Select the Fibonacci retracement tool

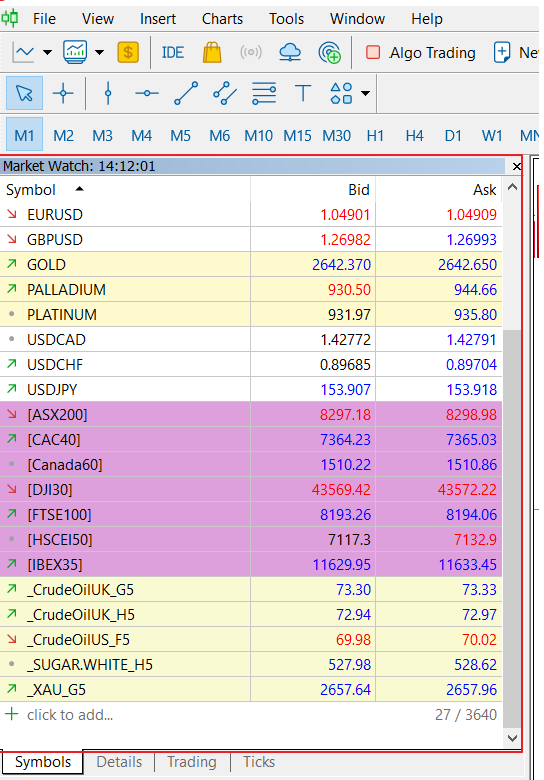(264, 93)
